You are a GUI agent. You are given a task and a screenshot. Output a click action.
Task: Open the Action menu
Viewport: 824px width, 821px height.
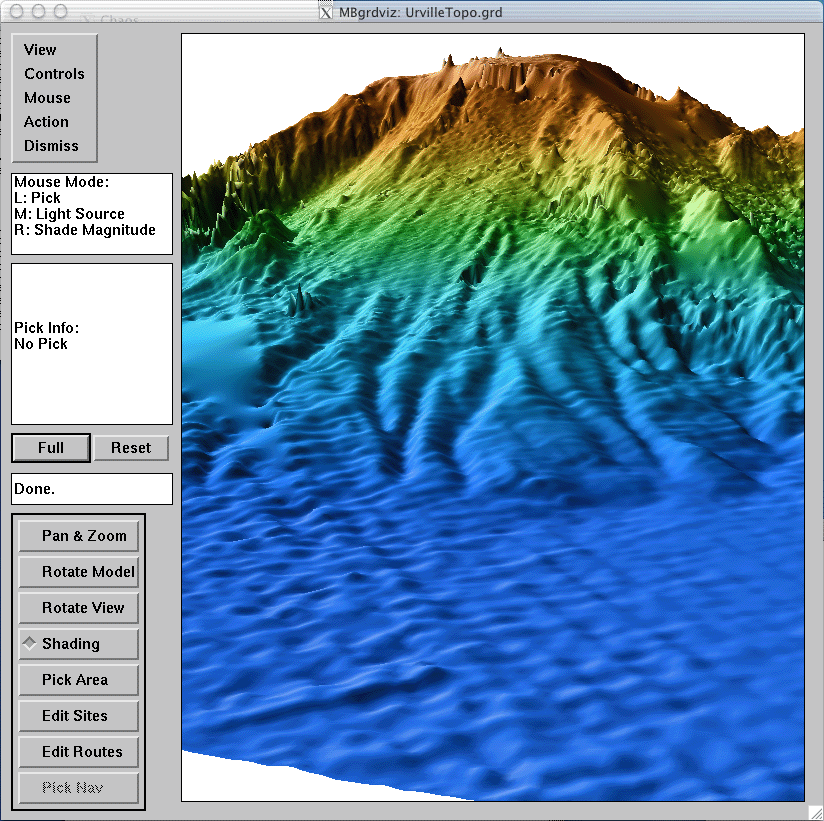click(47, 121)
